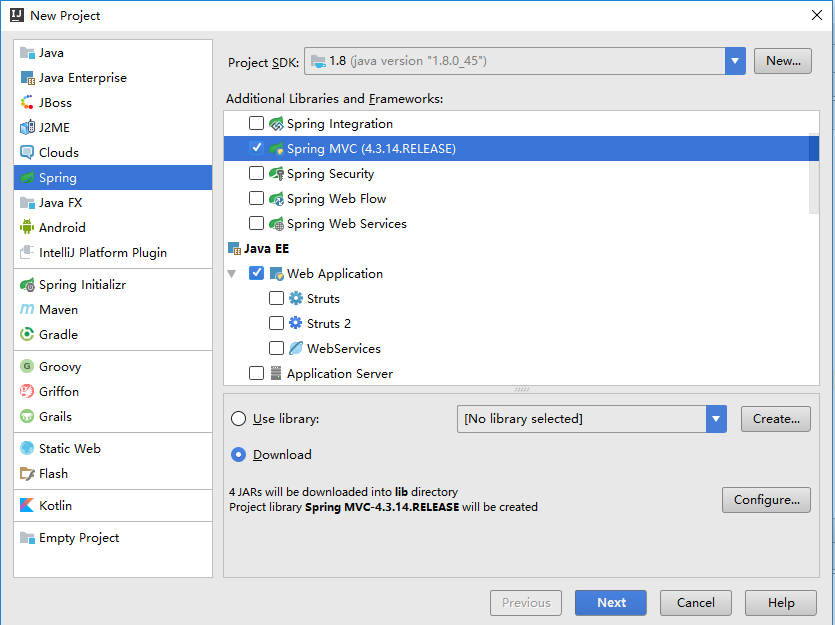
Task: Choose the Java Enterprise project type
Action: point(113,78)
